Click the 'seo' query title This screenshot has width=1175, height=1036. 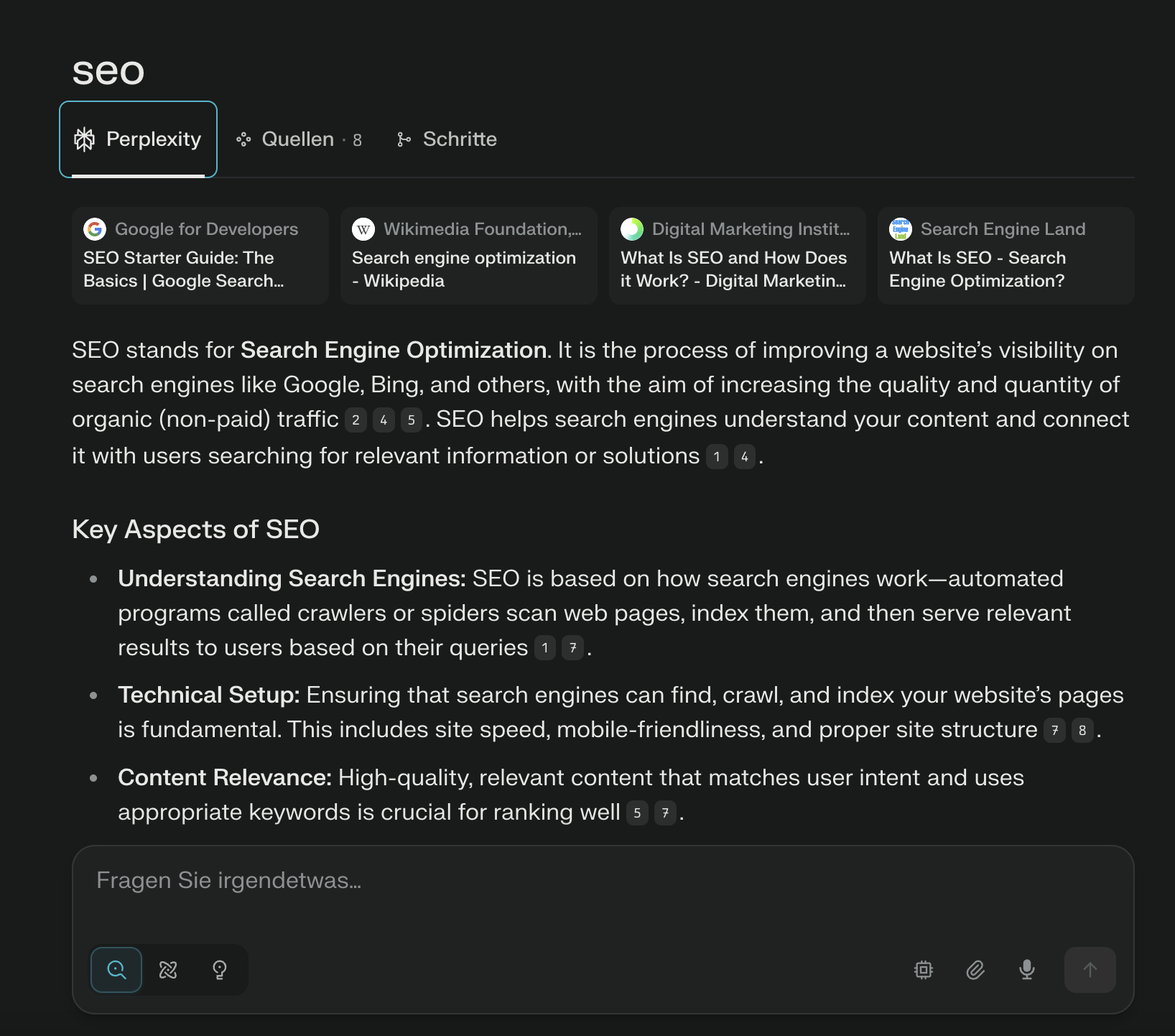[x=108, y=71]
